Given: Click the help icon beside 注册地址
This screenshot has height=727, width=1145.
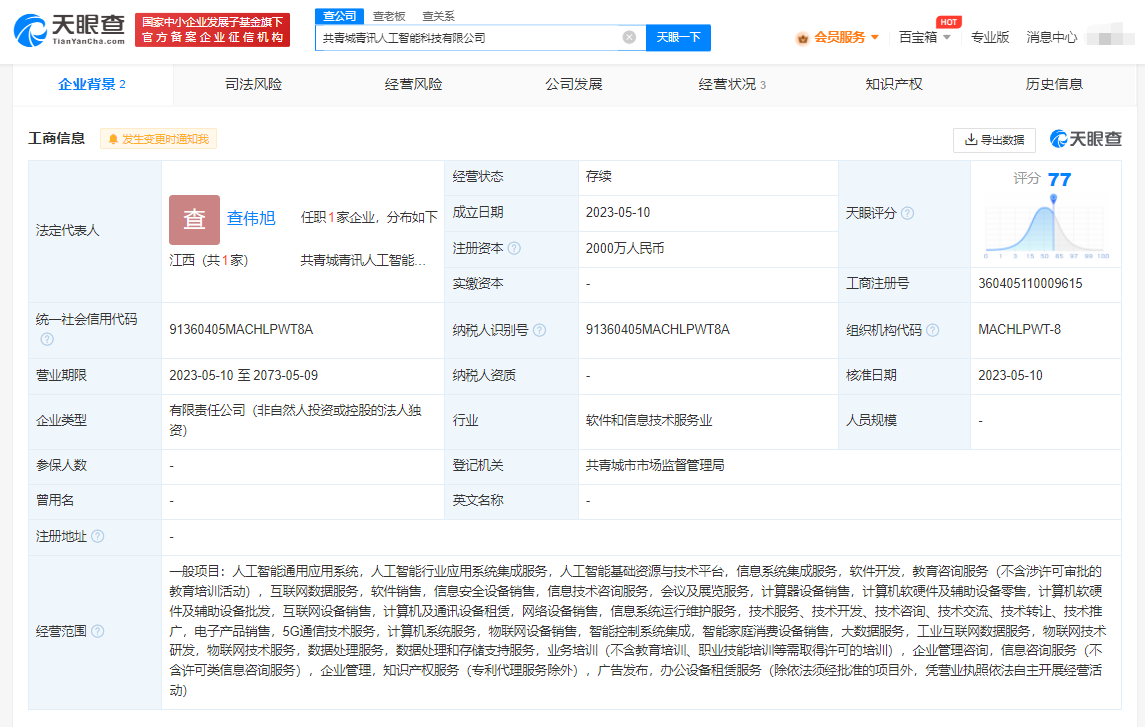Looking at the screenshot, I should (x=97, y=536).
